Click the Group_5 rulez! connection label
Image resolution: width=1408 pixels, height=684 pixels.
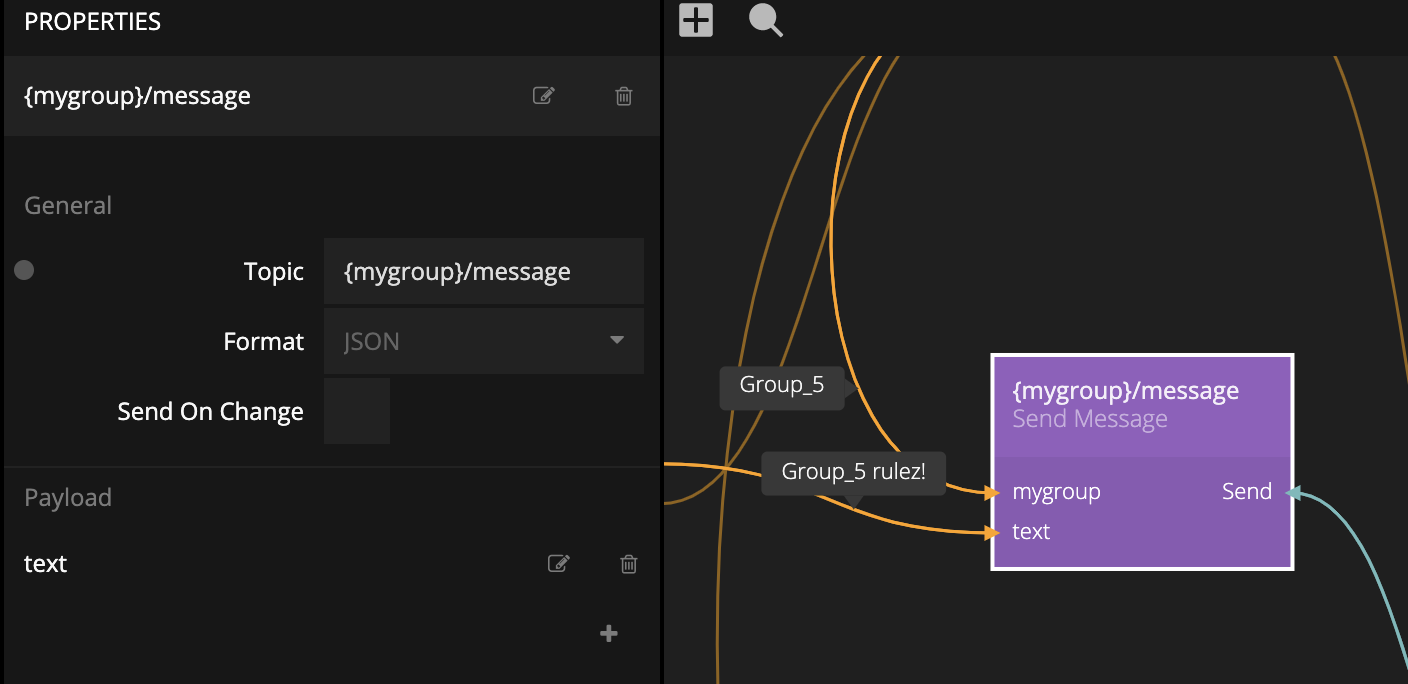tap(853, 472)
